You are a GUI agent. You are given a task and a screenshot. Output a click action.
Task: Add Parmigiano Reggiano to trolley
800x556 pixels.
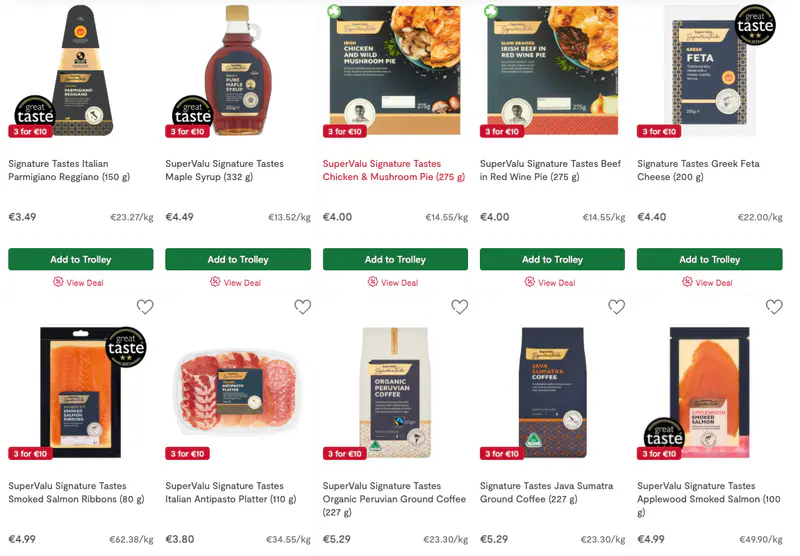tap(81, 259)
